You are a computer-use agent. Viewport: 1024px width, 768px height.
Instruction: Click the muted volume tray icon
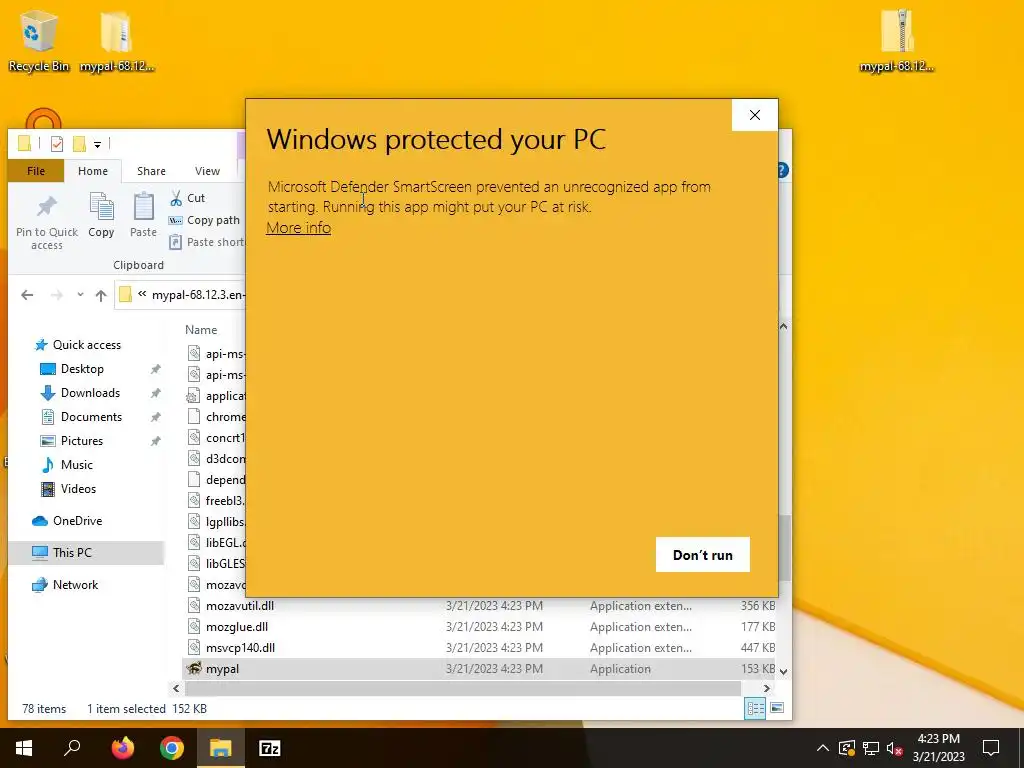(895, 748)
